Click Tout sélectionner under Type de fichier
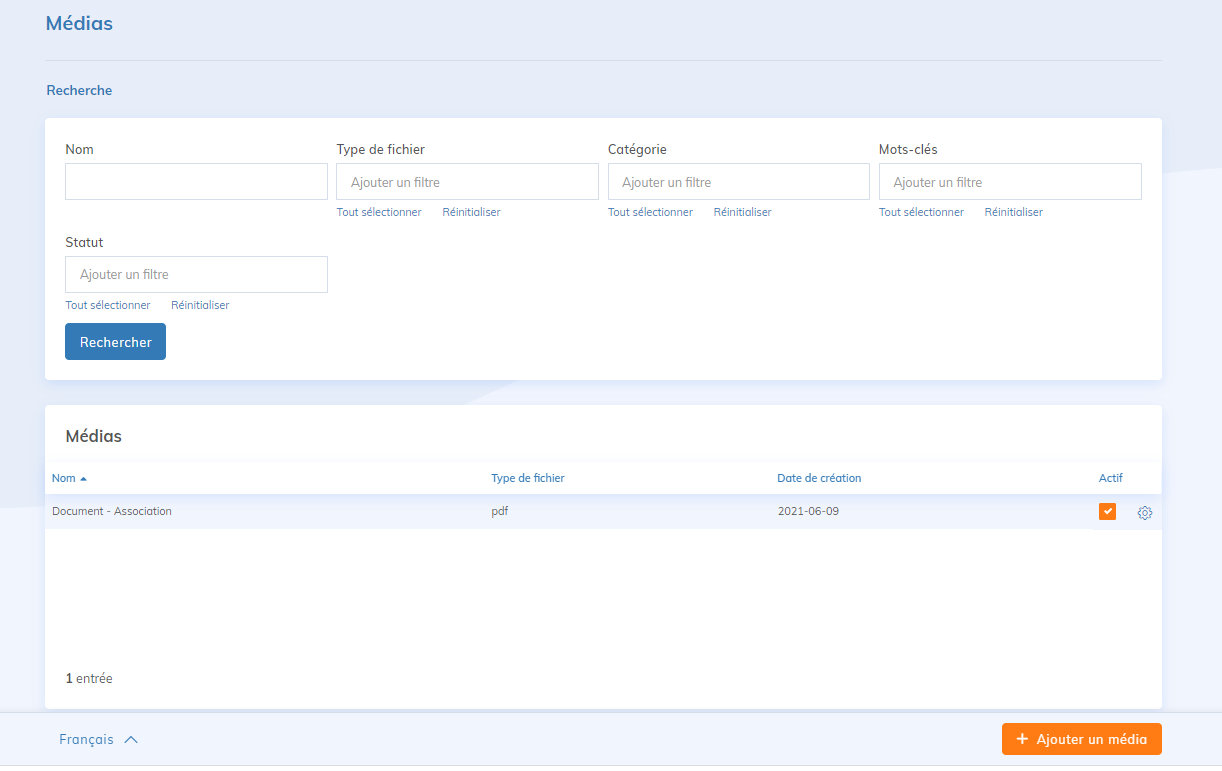Image resolution: width=1222 pixels, height=771 pixels. (x=379, y=212)
